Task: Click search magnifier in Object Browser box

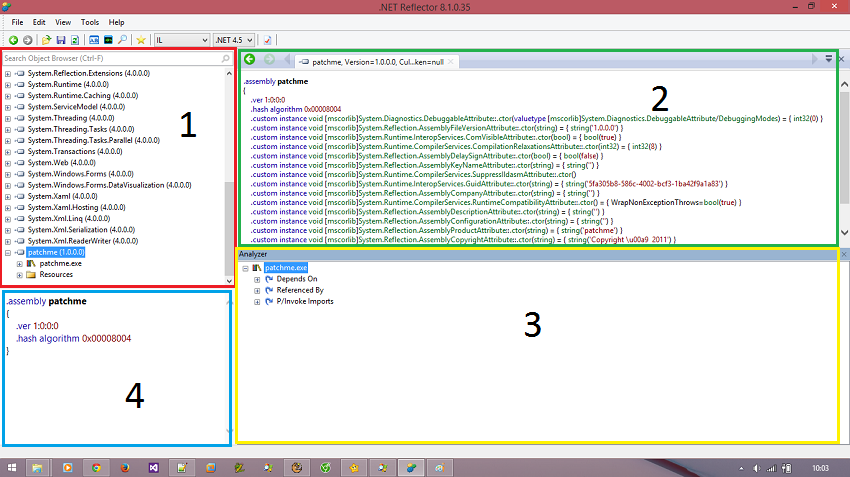Action: 226,58
